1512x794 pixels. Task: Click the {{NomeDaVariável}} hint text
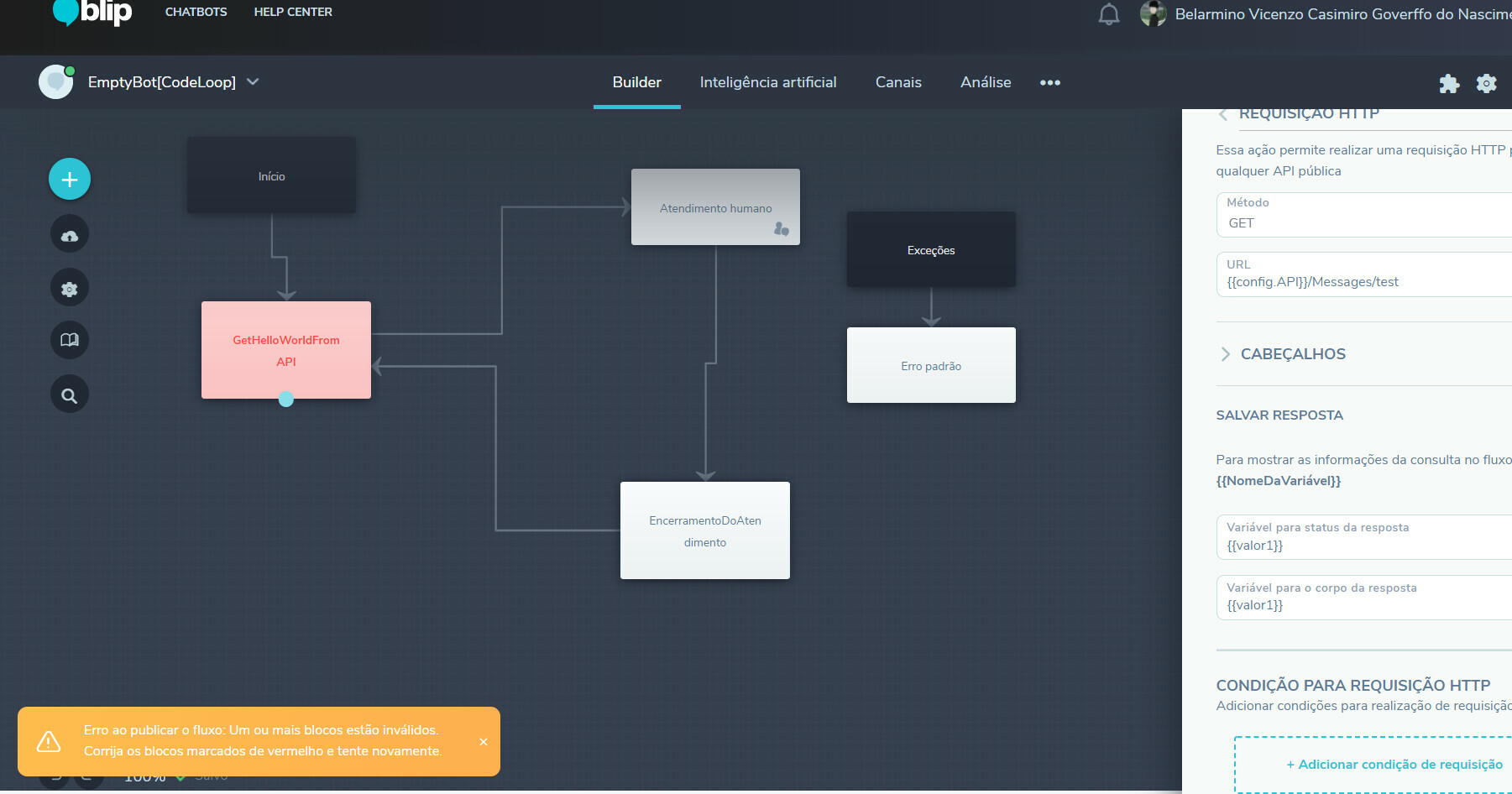tap(1279, 481)
